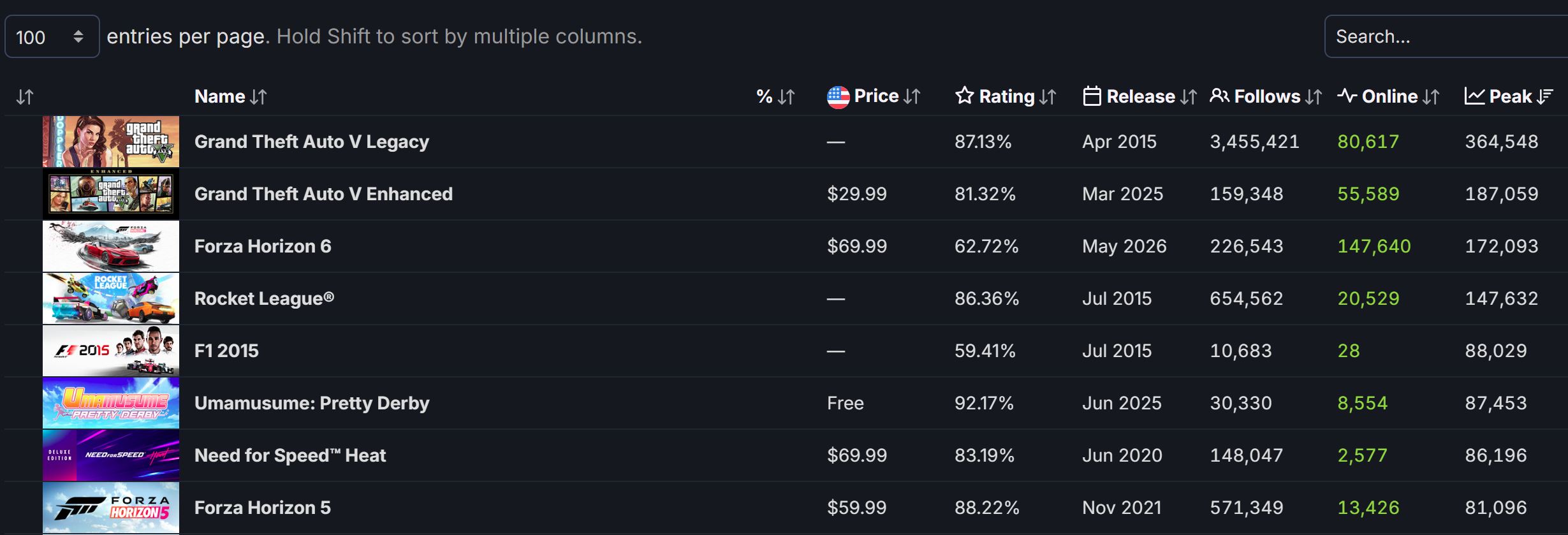This screenshot has width=1568, height=535.
Task: Click Need for Speed Heat price $69.99
Action: point(857,455)
